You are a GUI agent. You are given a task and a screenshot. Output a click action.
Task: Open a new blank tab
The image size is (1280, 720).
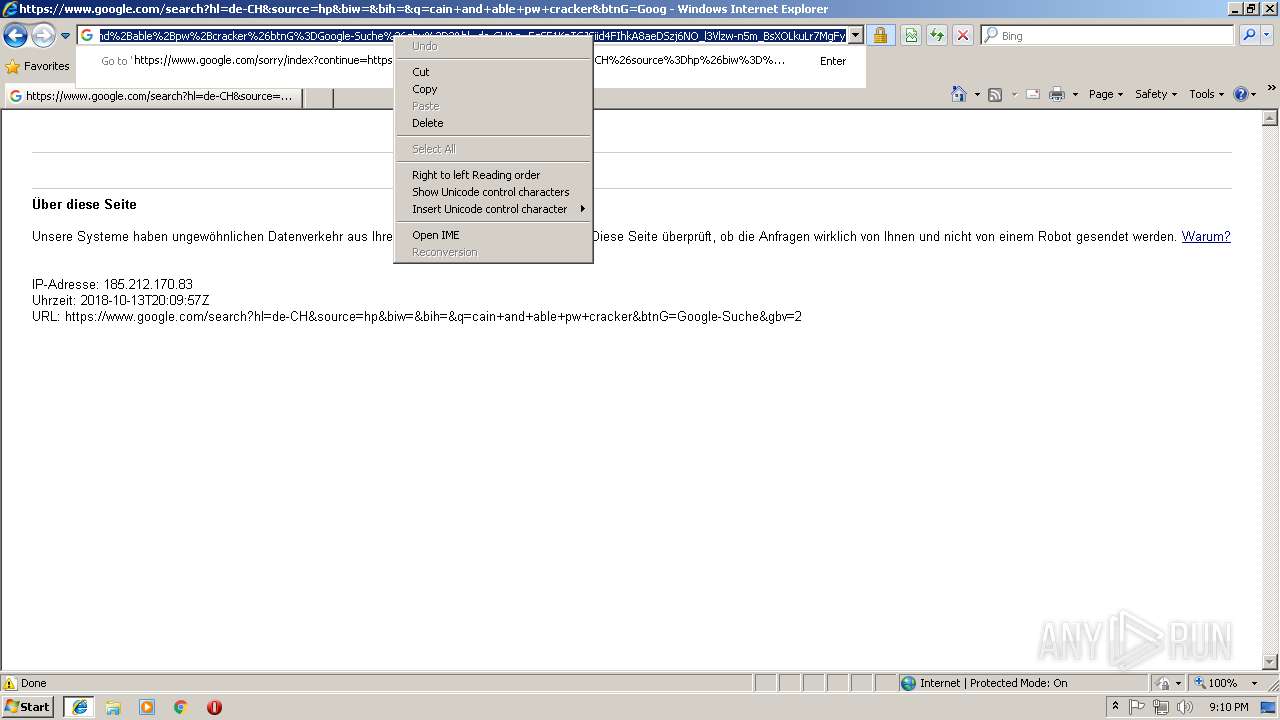coord(318,97)
